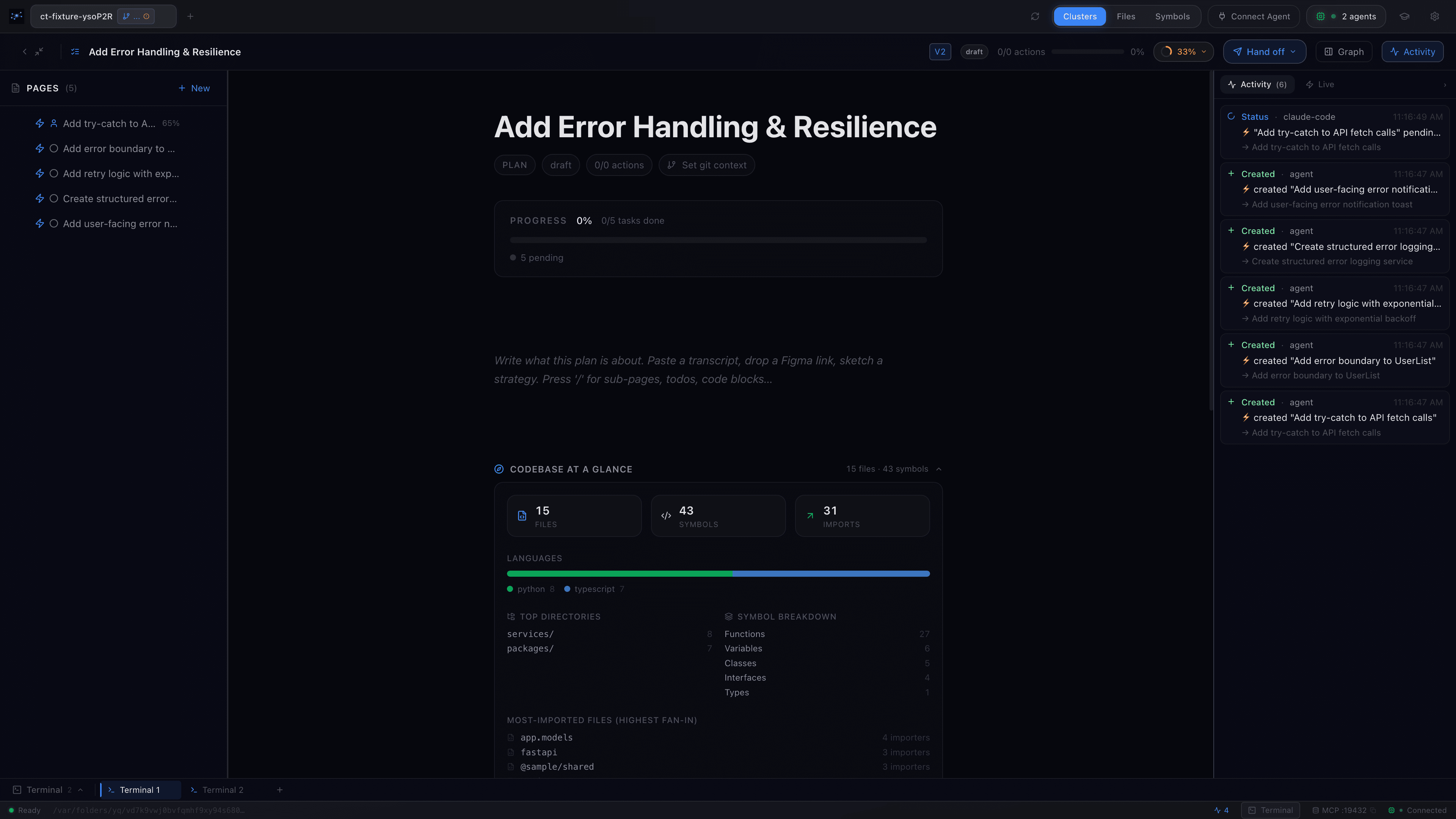Click the status spinner icon on the claude-code entry
Viewport: 1456px width, 819px height.
point(1231,116)
